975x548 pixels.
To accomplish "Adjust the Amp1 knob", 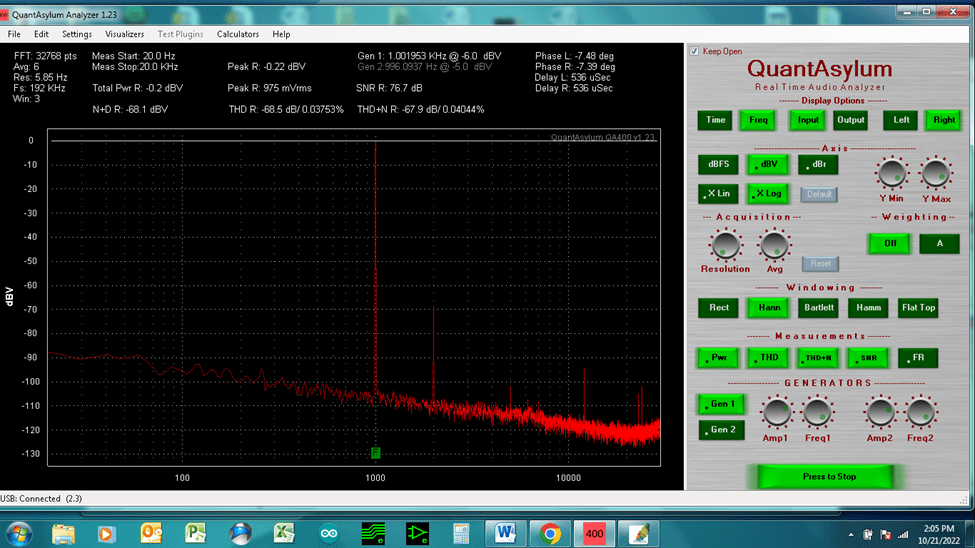I will pyautogui.click(x=776, y=412).
